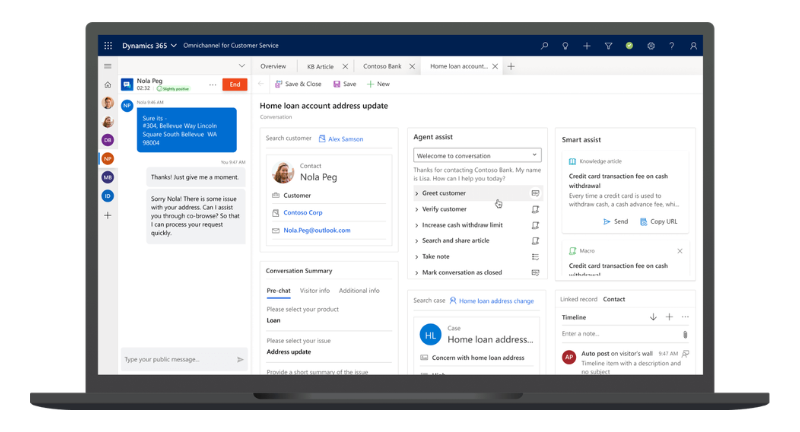Send the knowledge article to customer

click(616, 221)
